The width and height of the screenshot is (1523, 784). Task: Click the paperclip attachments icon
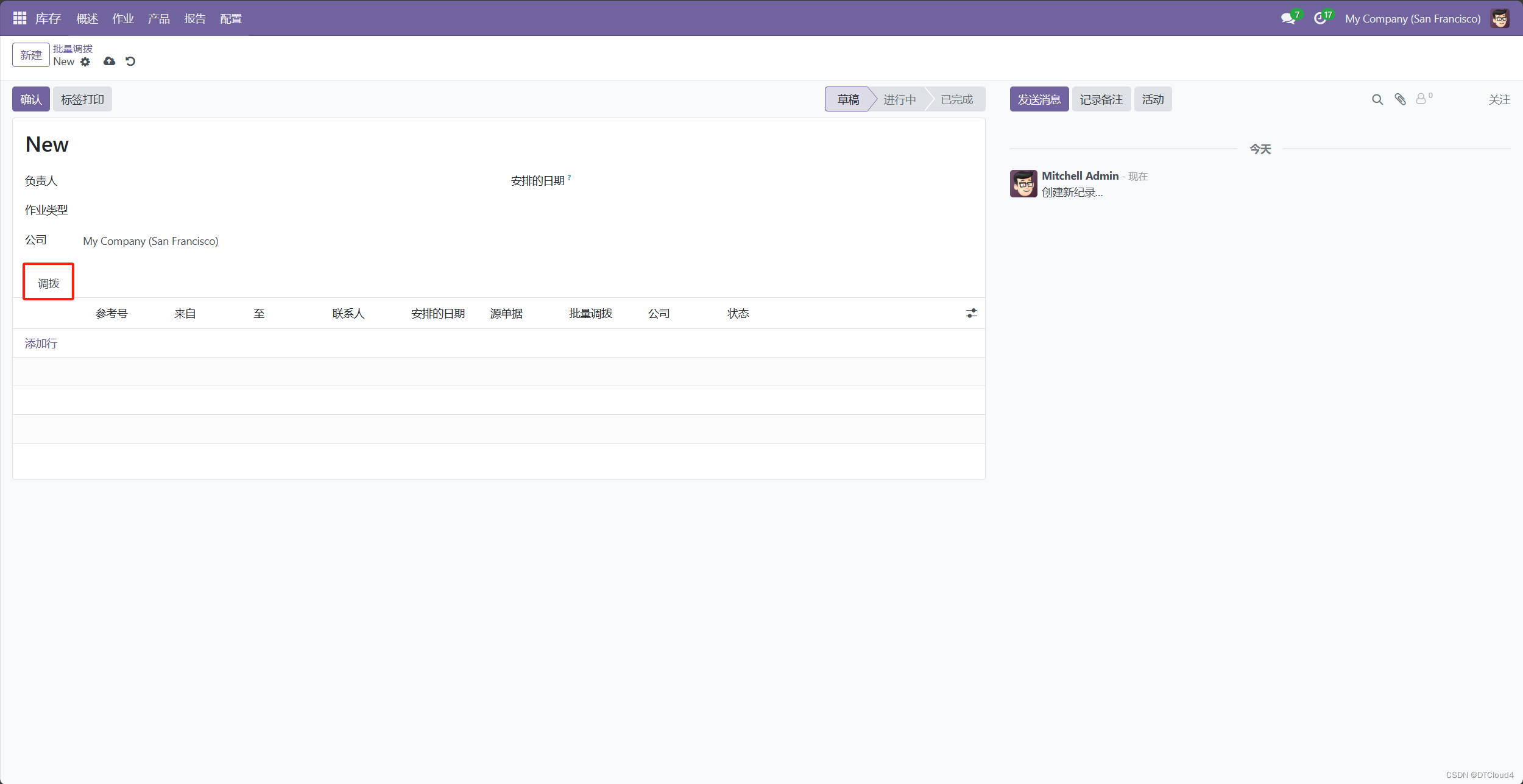click(1400, 99)
